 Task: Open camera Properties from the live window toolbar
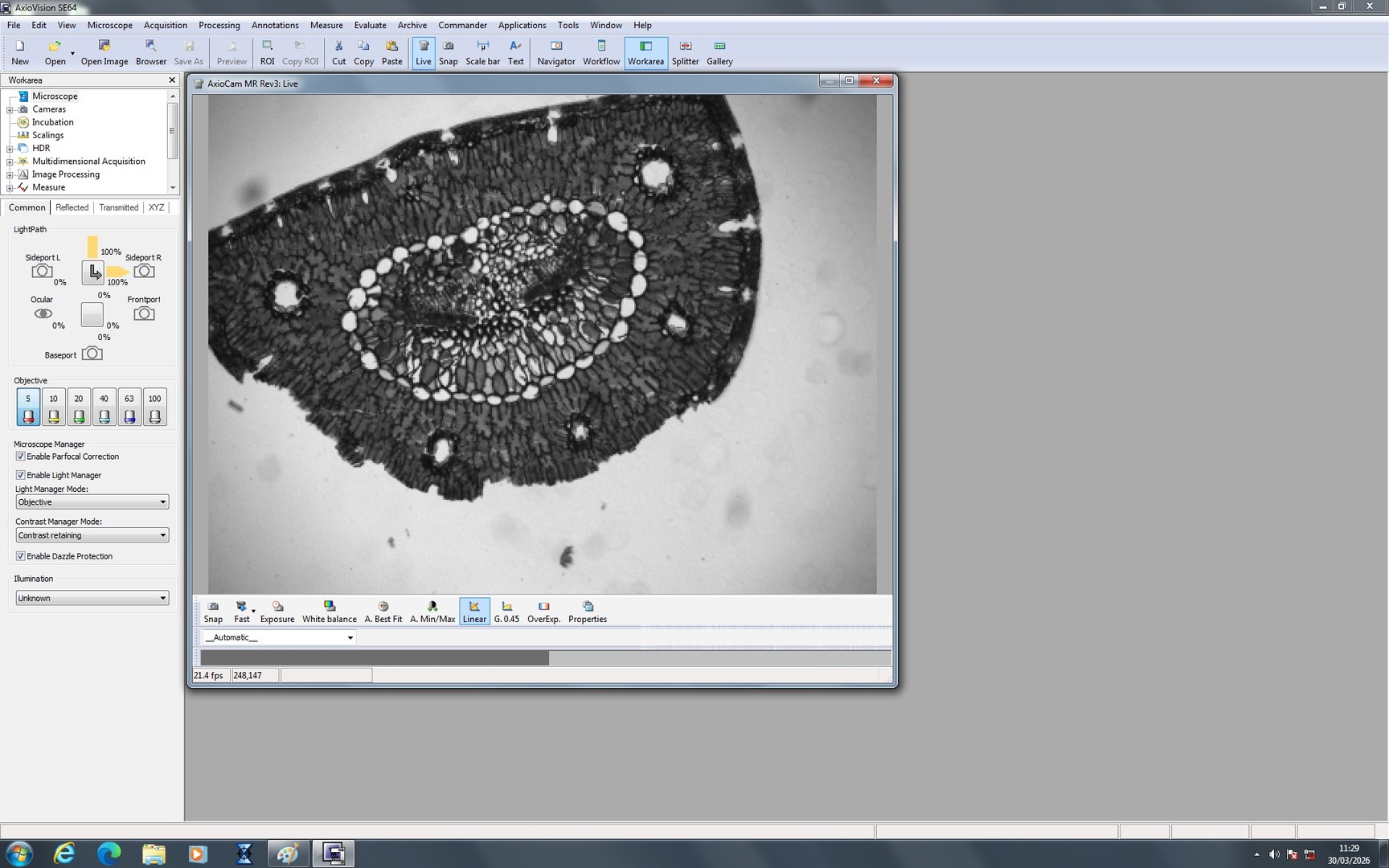click(x=587, y=611)
